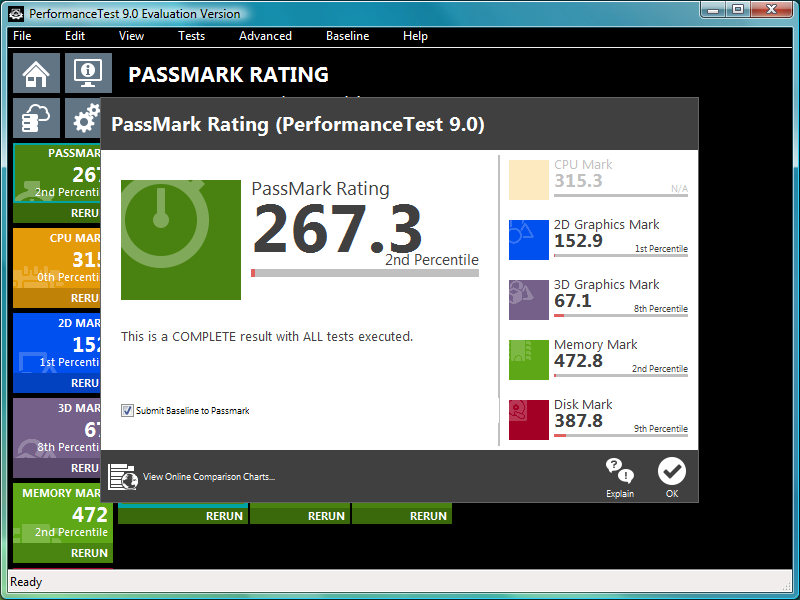Open the Tests menu
Screen dimensions: 800x600
191,36
